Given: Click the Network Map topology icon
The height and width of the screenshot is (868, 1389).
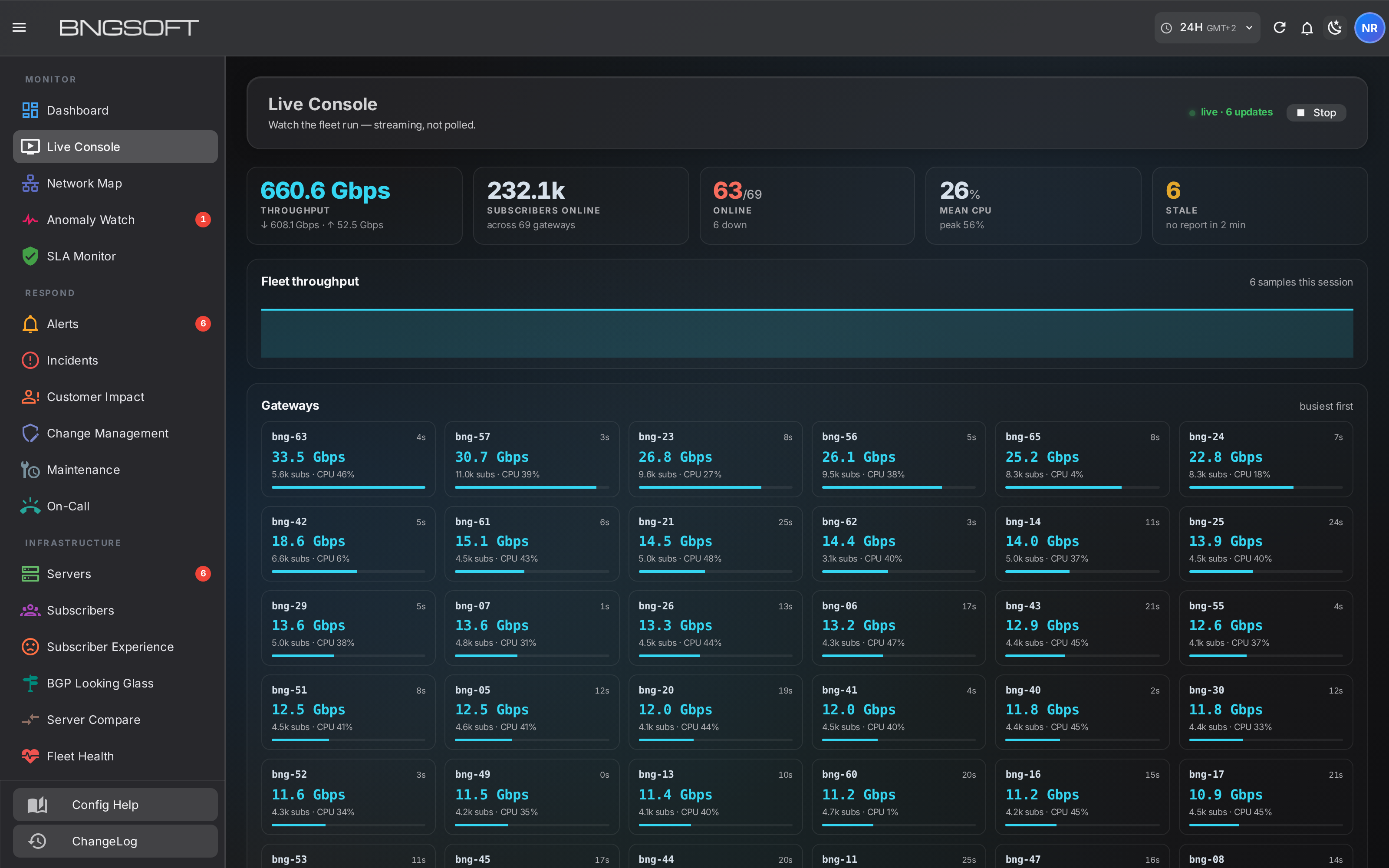Looking at the screenshot, I should tap(30, 183).
